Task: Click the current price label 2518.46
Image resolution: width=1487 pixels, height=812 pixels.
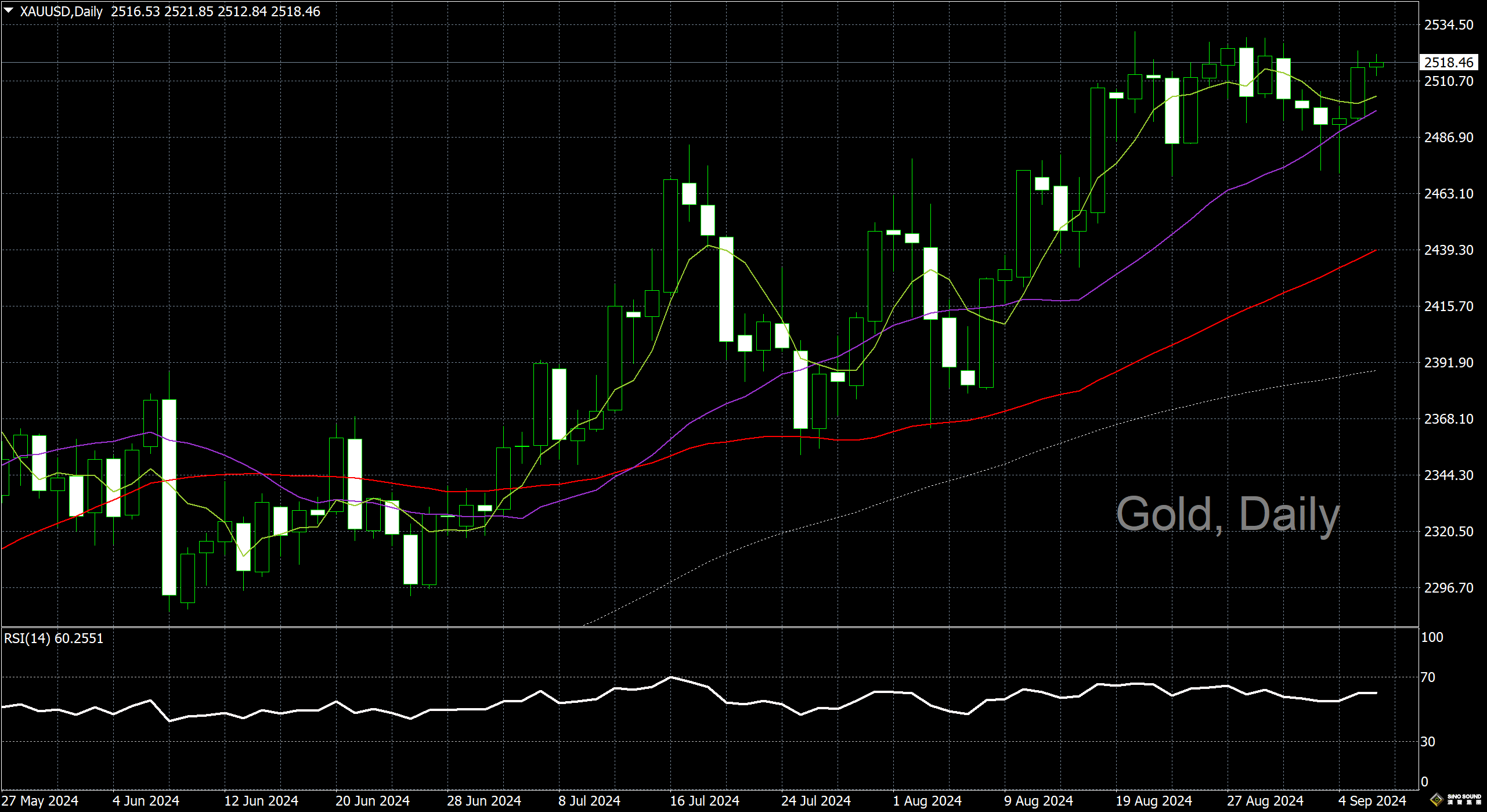Action: click(1449, 62)
